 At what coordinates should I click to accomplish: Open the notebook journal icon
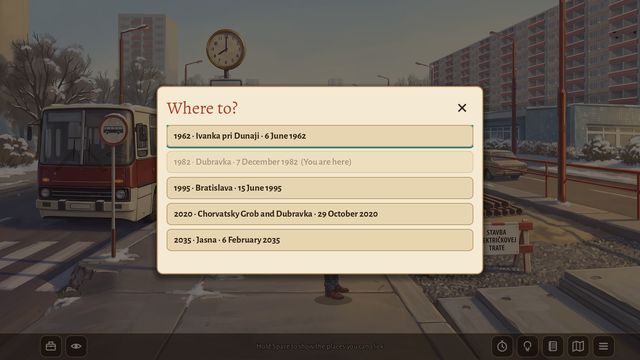pyautogui.click(x=553, y=347)
